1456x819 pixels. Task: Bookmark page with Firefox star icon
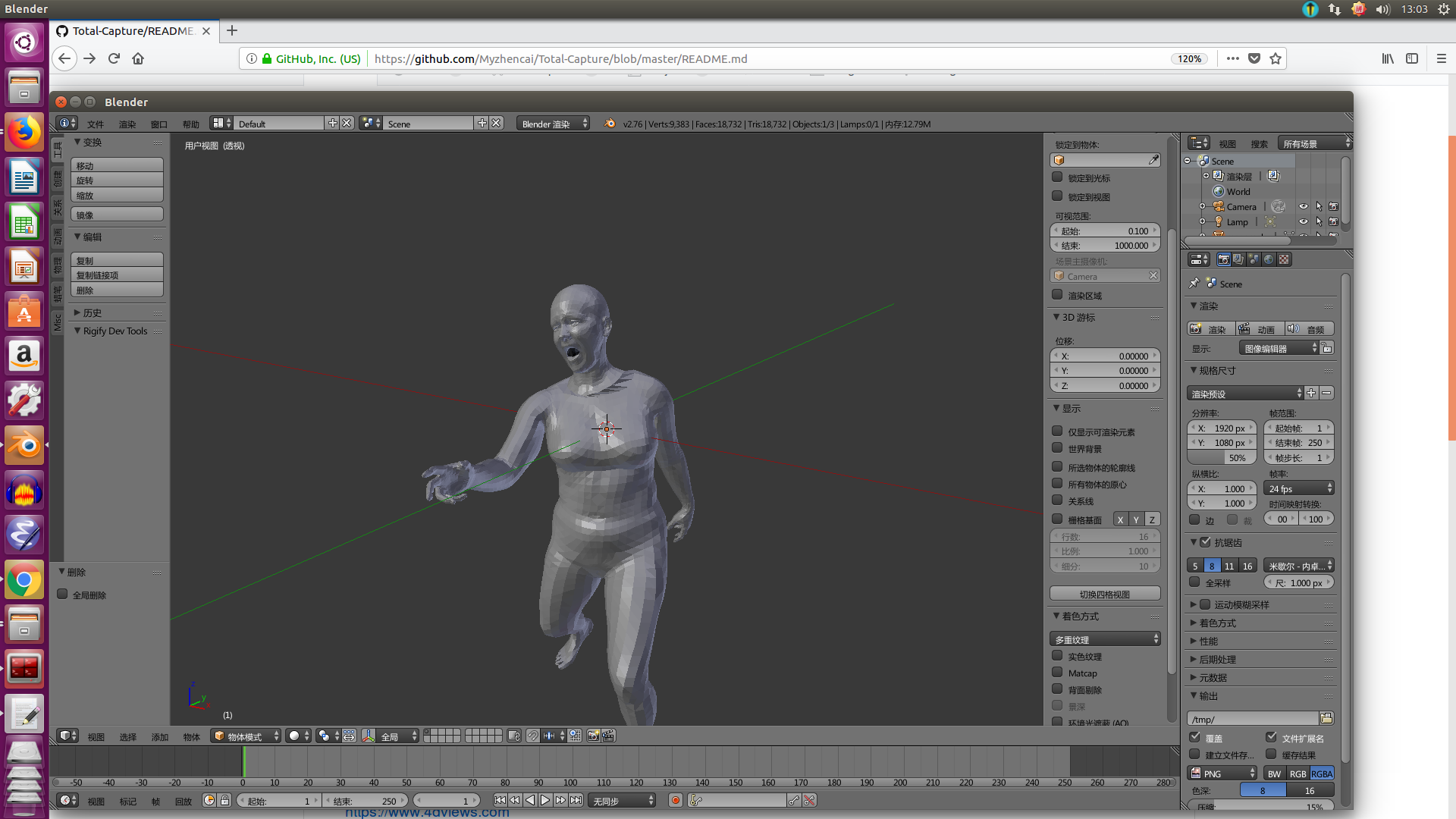(x=1276, y=58)
